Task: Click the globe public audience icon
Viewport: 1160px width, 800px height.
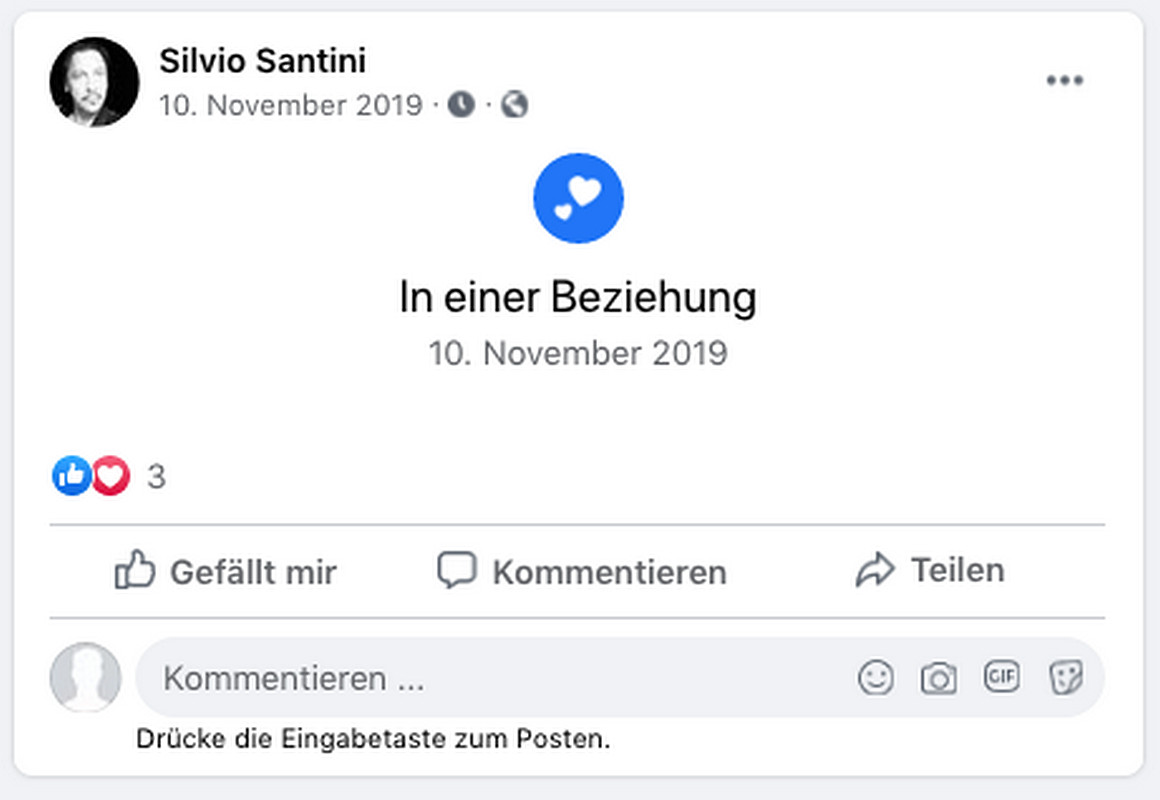Action: 514,104
